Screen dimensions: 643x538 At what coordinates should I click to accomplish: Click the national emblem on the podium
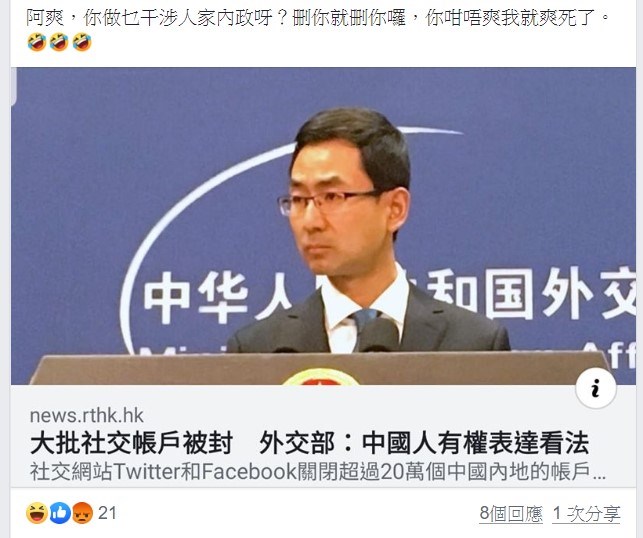coord(321,377)
